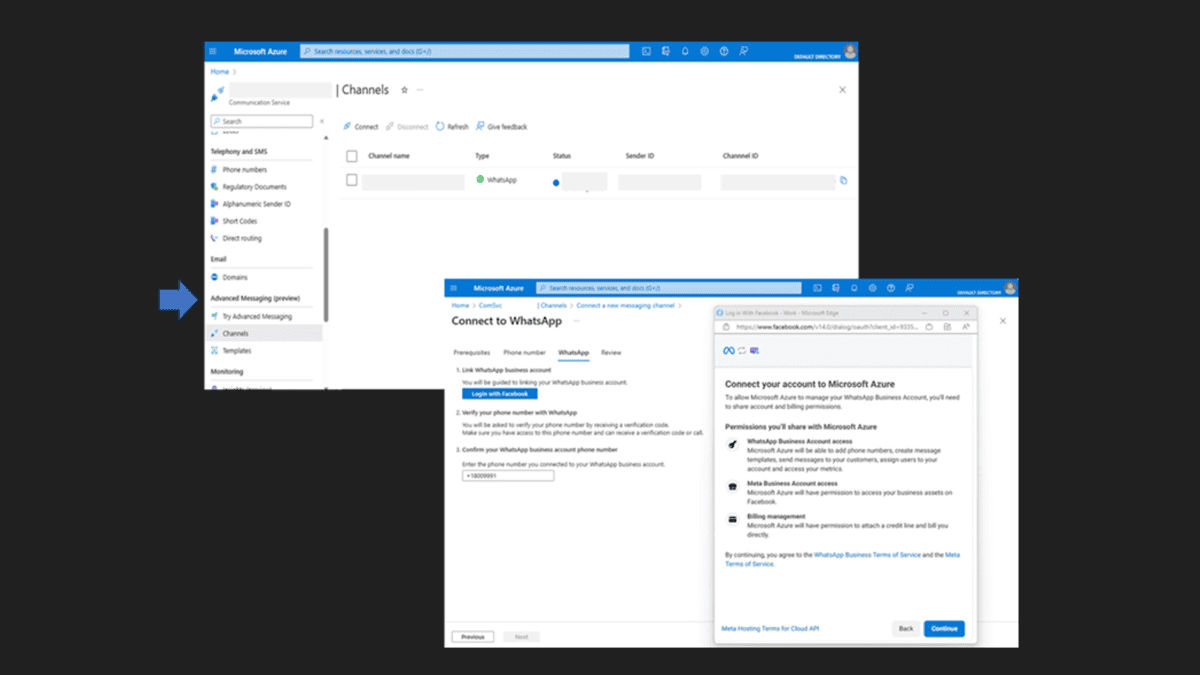Click the Connect toolbar button
The image size is (1200, 675).
[x=361, y=127]
